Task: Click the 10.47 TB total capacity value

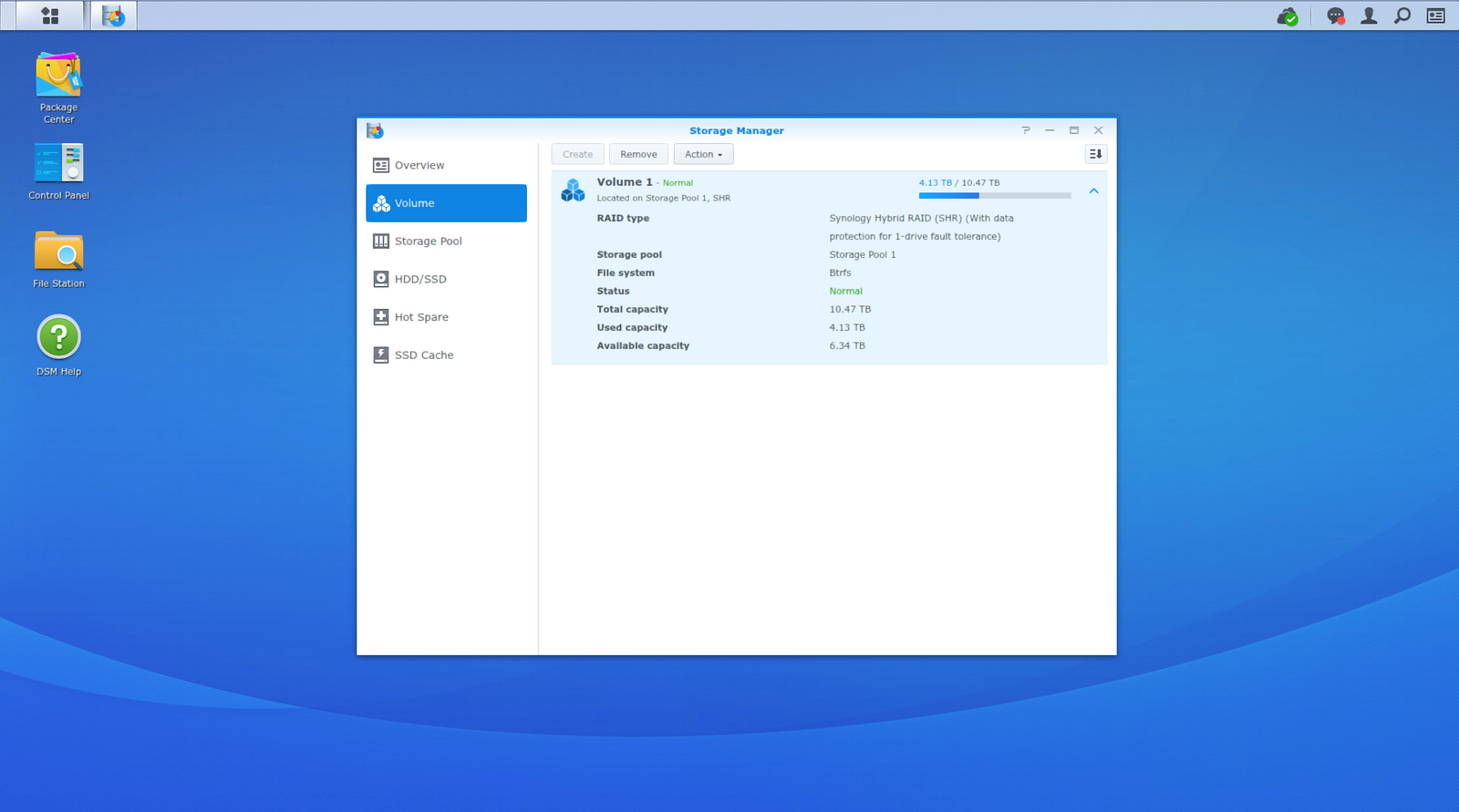Action: [850, 310]
